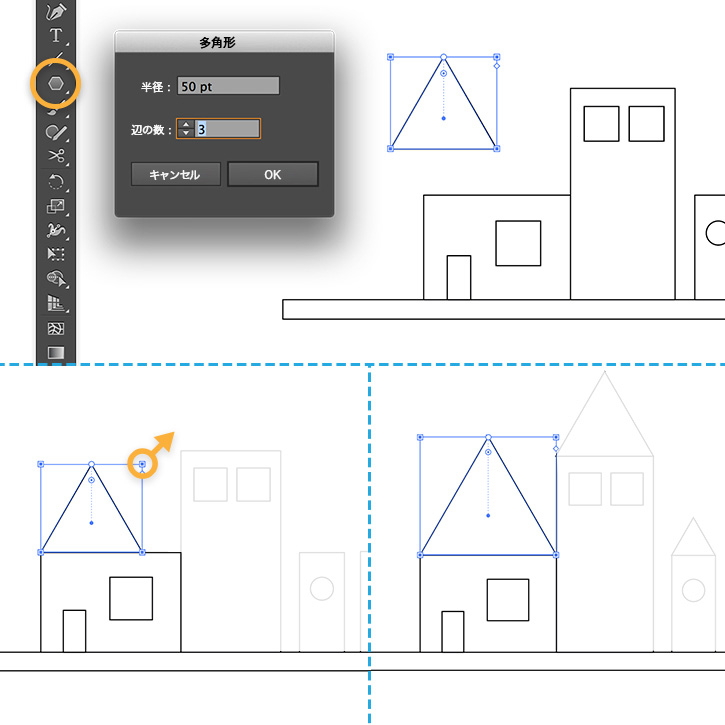
Task: Select the long ground bar in top panel
Action: (x=504, y=309)
